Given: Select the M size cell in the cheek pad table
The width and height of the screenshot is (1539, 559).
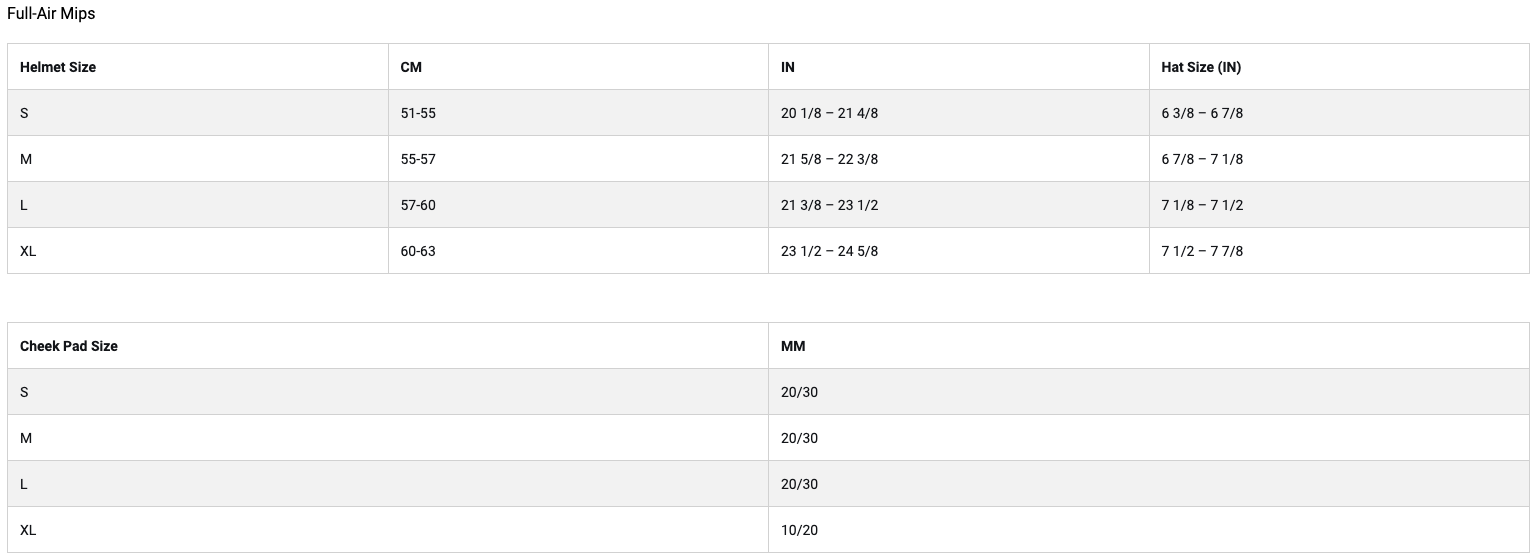Looking at the screenshot, I should (x=26, y=438).
